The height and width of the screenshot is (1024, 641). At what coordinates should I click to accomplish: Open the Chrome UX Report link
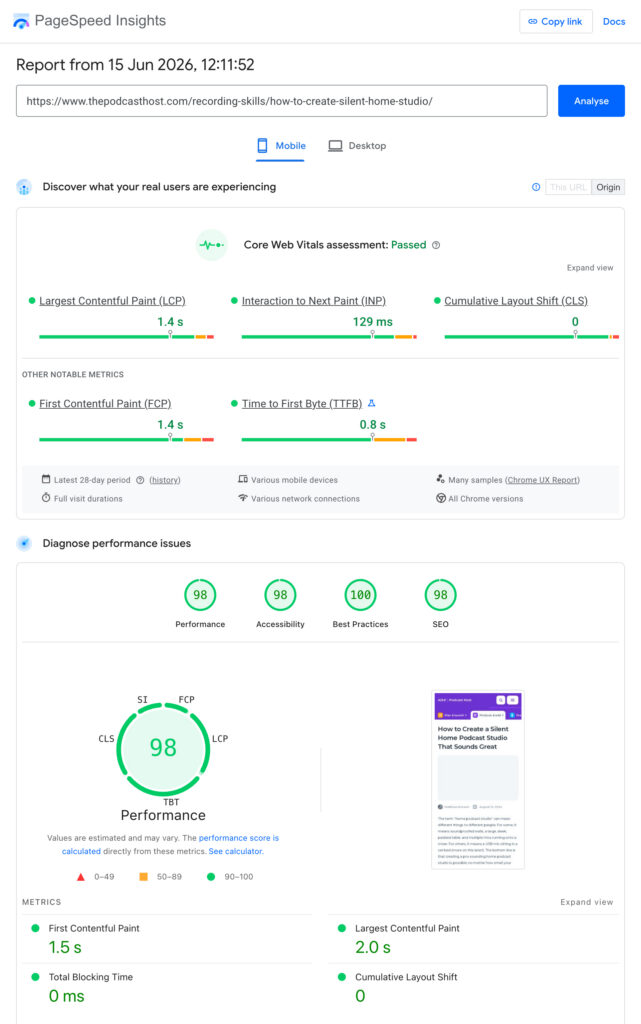542,480
